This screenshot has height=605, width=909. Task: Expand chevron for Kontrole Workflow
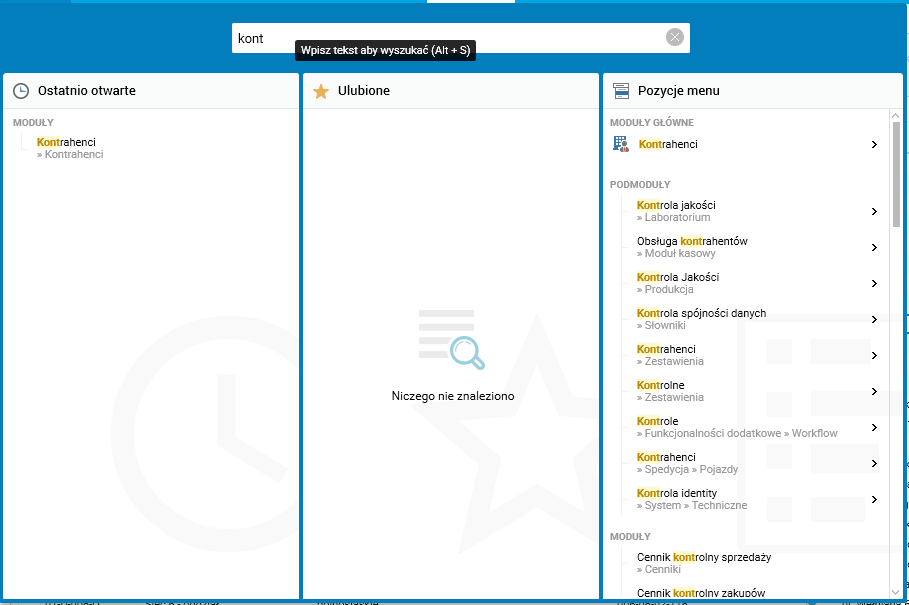coord(874,427)
